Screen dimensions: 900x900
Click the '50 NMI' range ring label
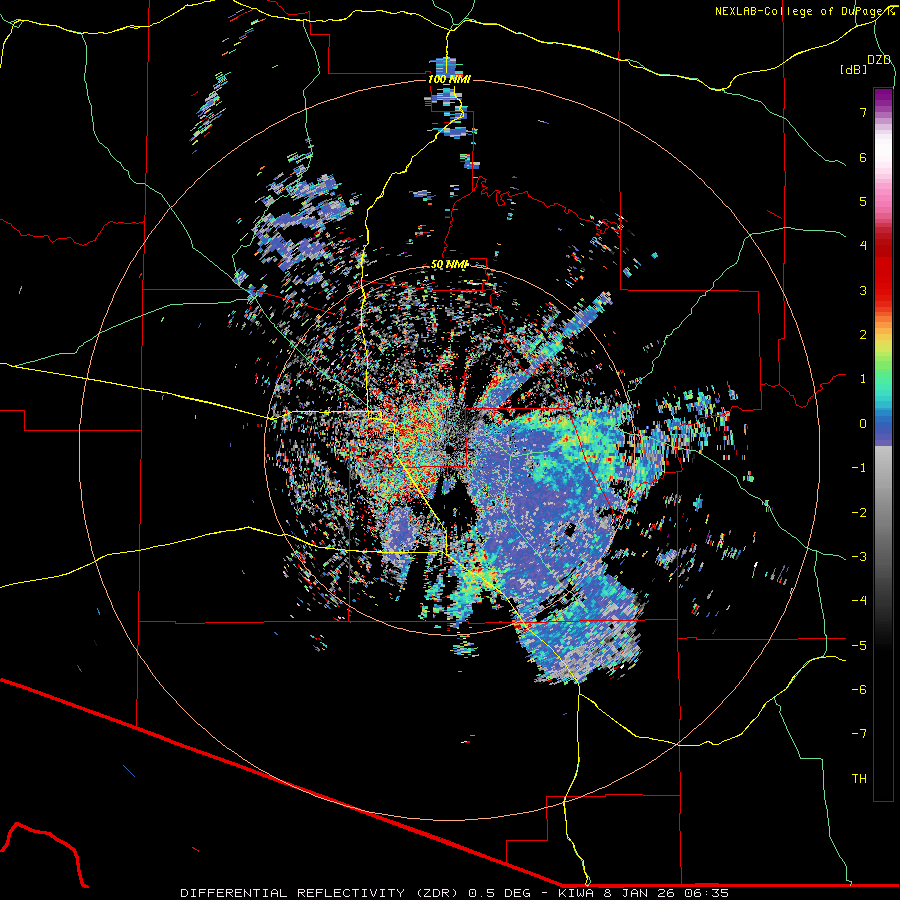(449, 264)
